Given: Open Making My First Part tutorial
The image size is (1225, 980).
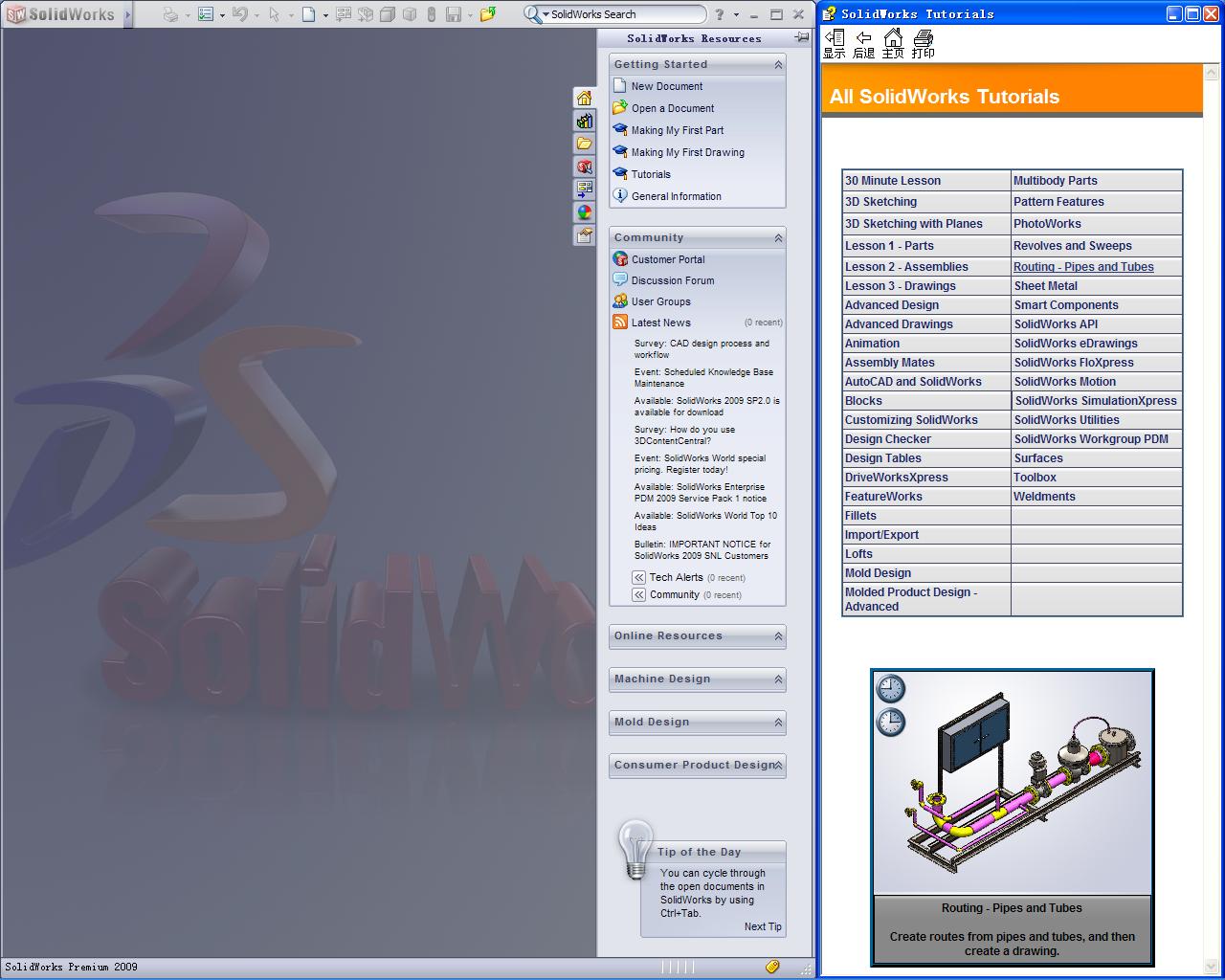Looking at the screenshot, I should point(678,130).
